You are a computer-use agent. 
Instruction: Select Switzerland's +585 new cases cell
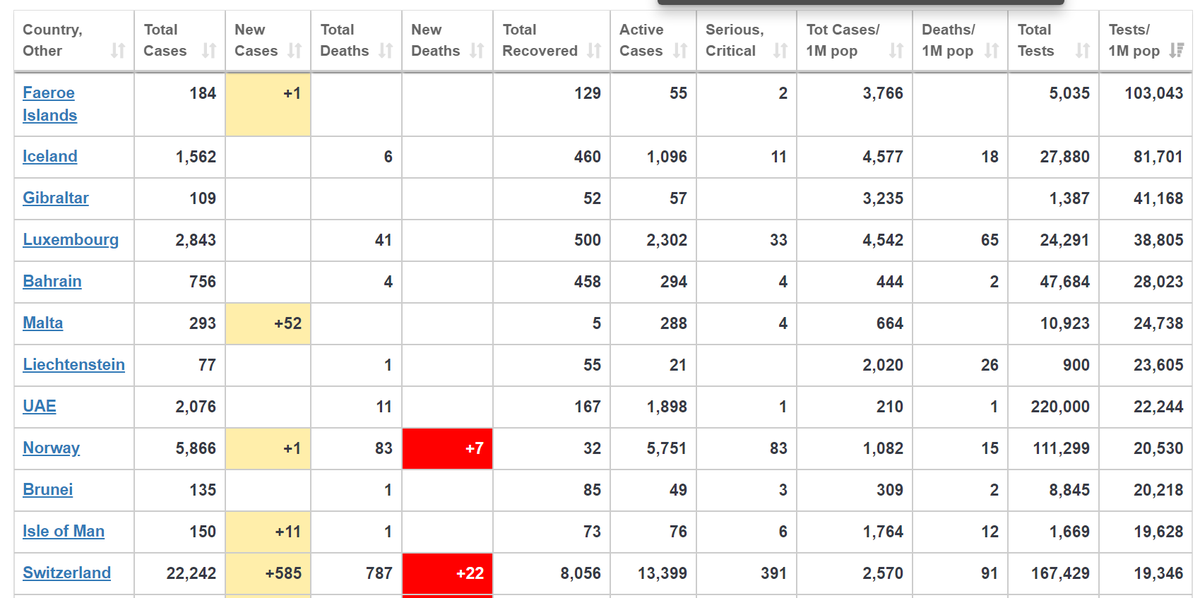(x=268, y=574)
